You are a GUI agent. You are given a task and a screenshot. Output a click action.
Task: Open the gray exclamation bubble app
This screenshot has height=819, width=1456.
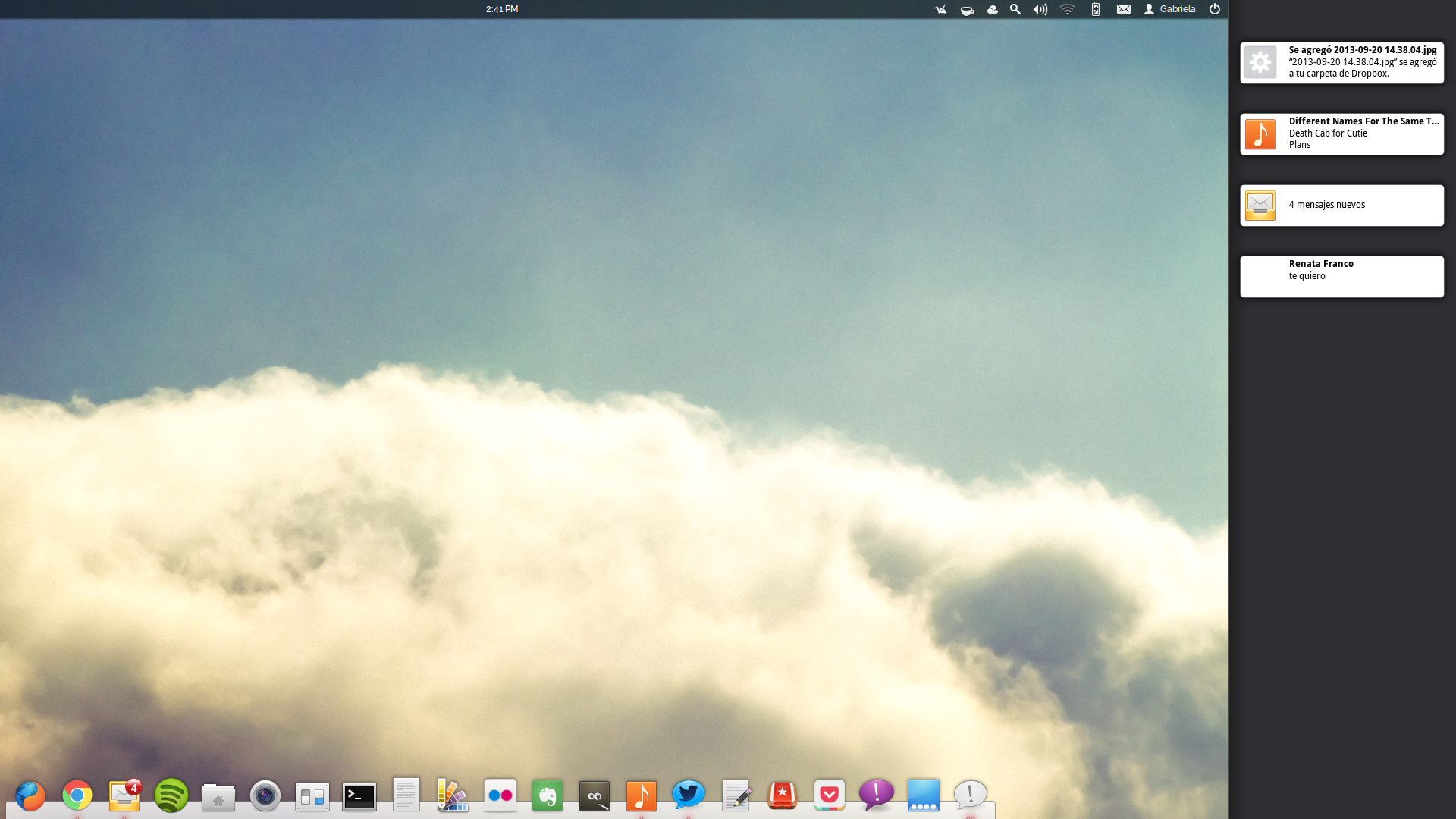tap(971, 795)
